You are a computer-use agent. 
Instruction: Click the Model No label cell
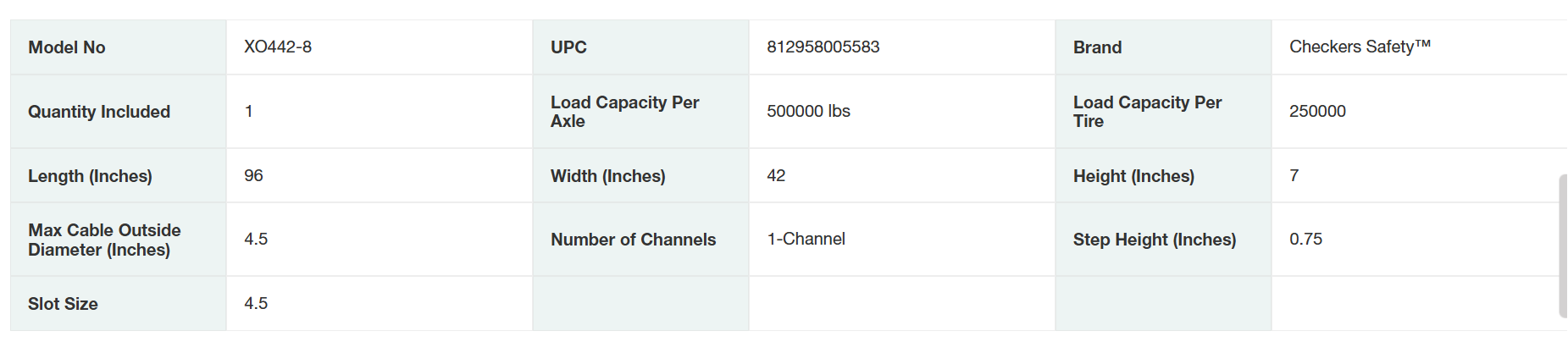(x=67, y=47)
